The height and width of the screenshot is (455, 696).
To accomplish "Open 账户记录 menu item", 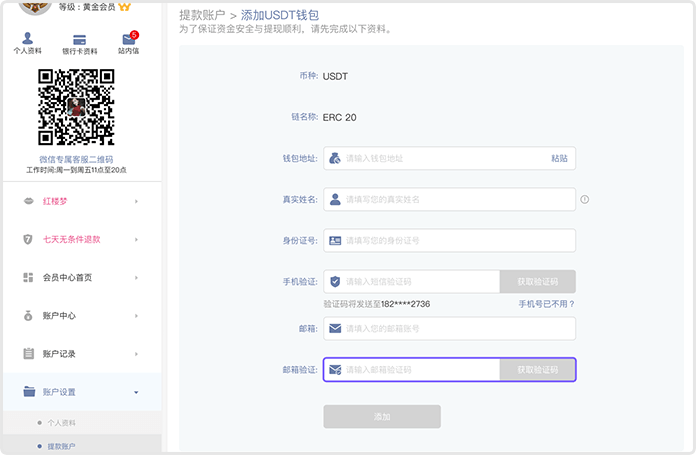I will click(82, 354).
